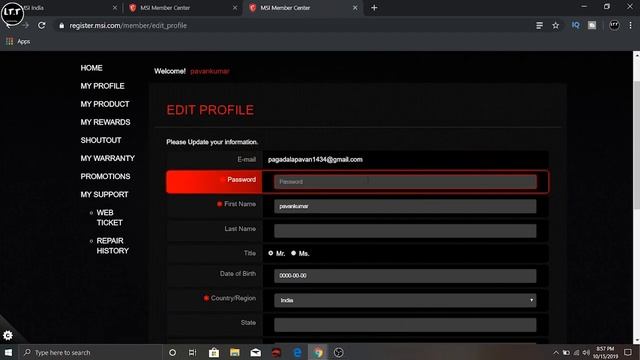Open OBS Studio from the taskbar
The width and height of the screenshot is (640, 360).
point(339,352)
